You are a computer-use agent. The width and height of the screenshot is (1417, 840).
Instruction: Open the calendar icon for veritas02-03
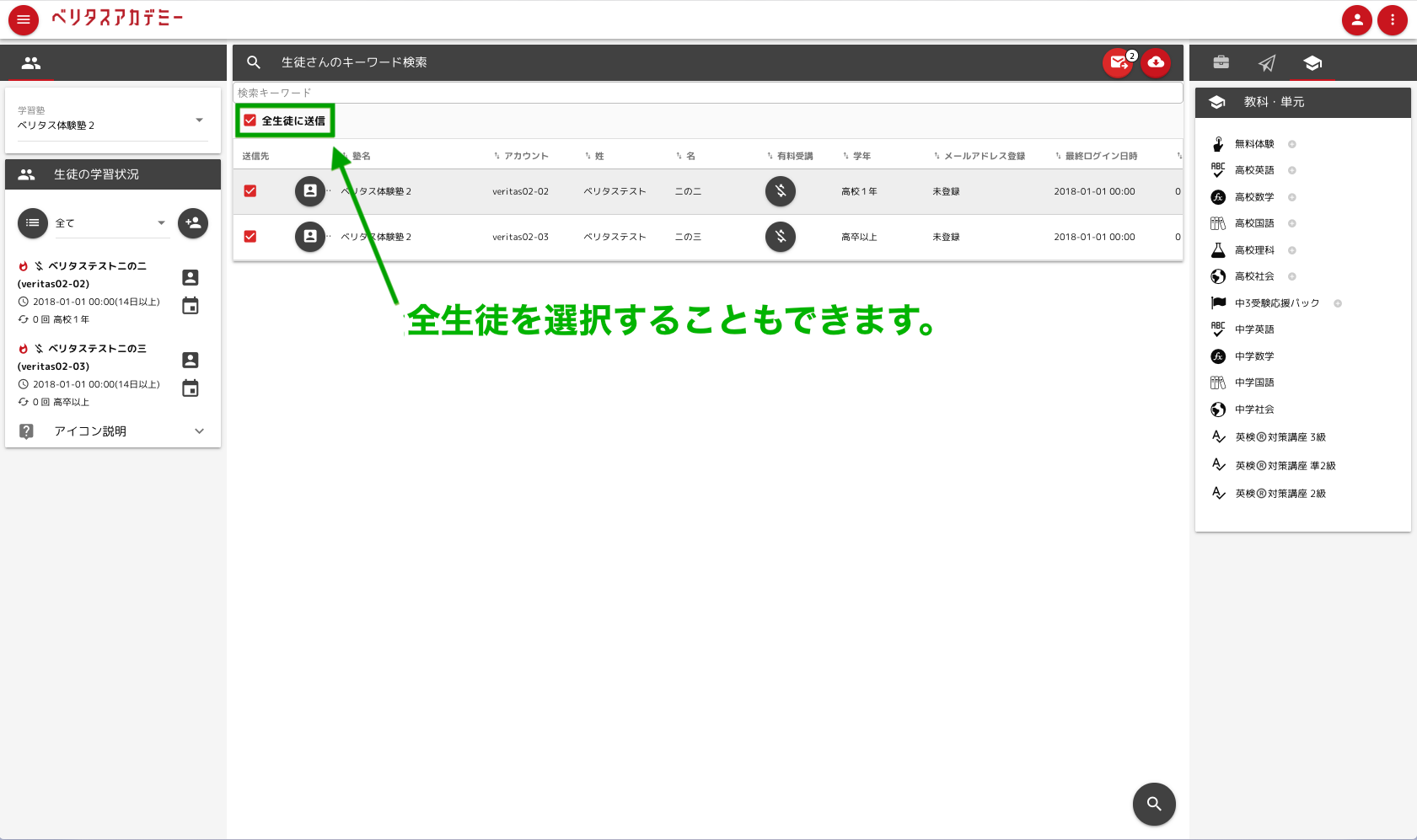coord(191,388)
